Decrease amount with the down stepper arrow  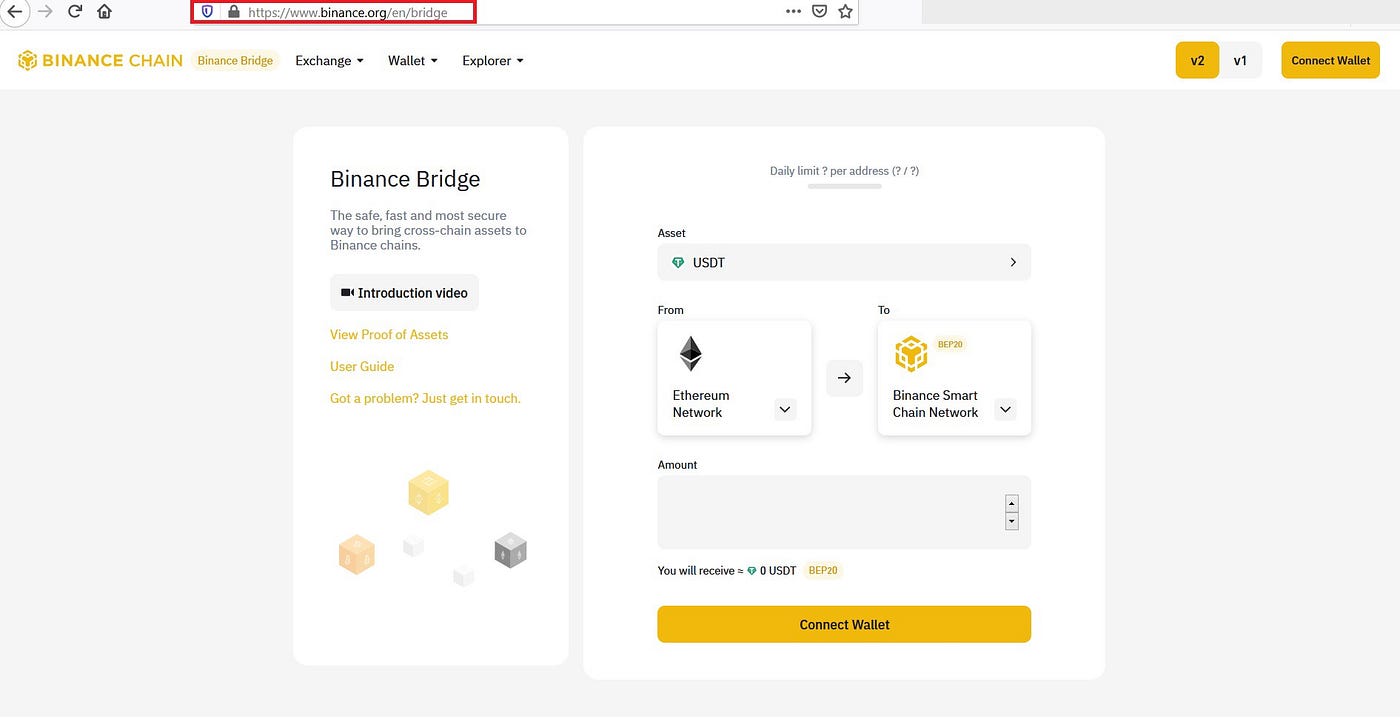click(x=1012, y=521)
